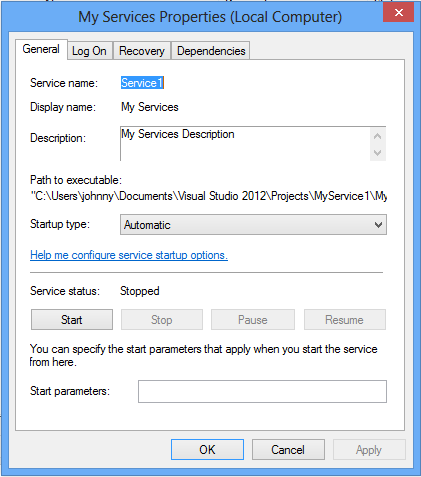Click inside the Description text box

(x=245, y=144)
